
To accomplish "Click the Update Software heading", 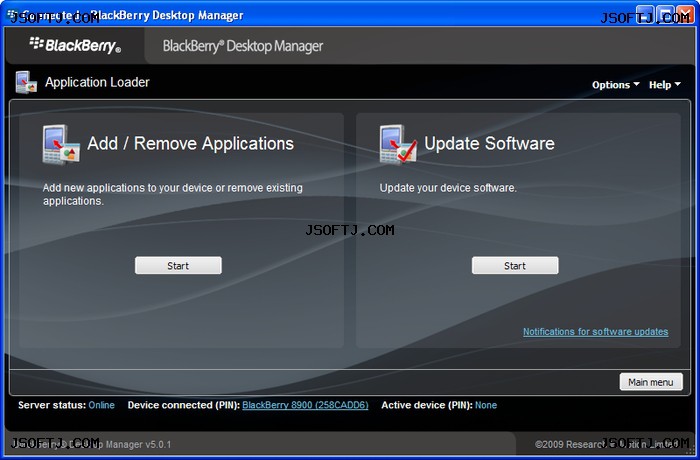I will (489, 143).
